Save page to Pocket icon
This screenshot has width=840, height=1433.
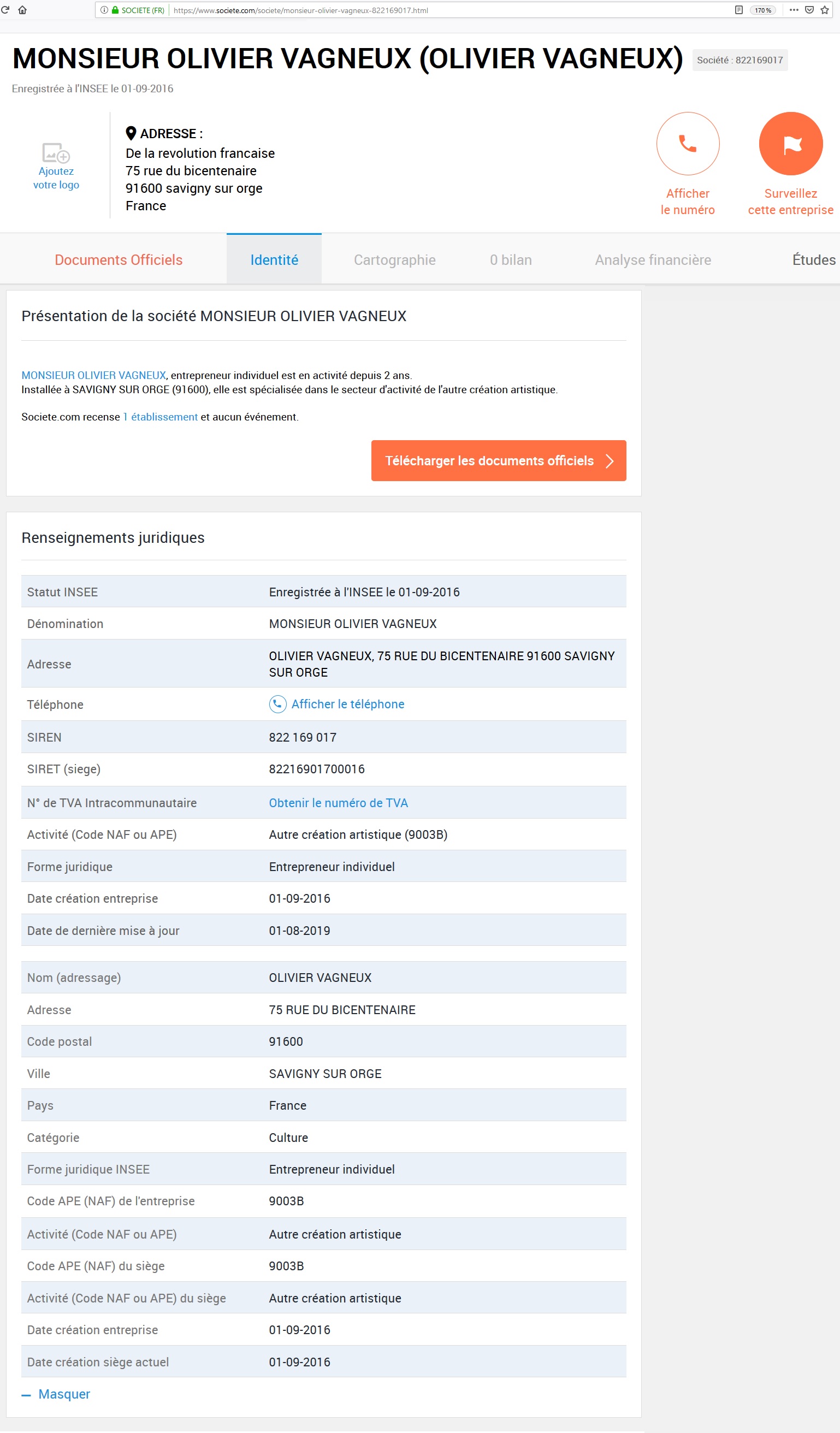pyautogui.click(x=809, y=10)
